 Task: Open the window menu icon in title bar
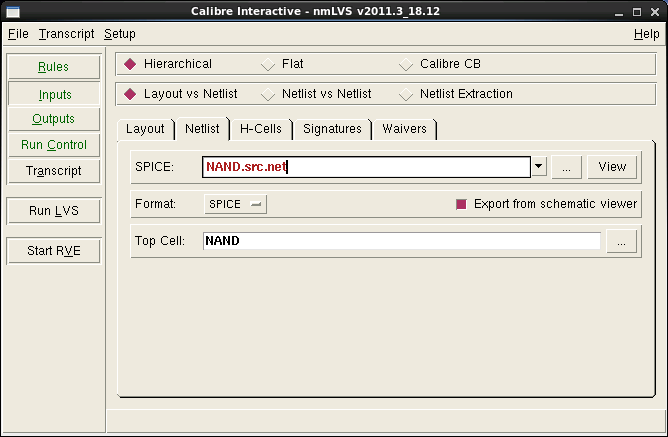tap(13, 12)
